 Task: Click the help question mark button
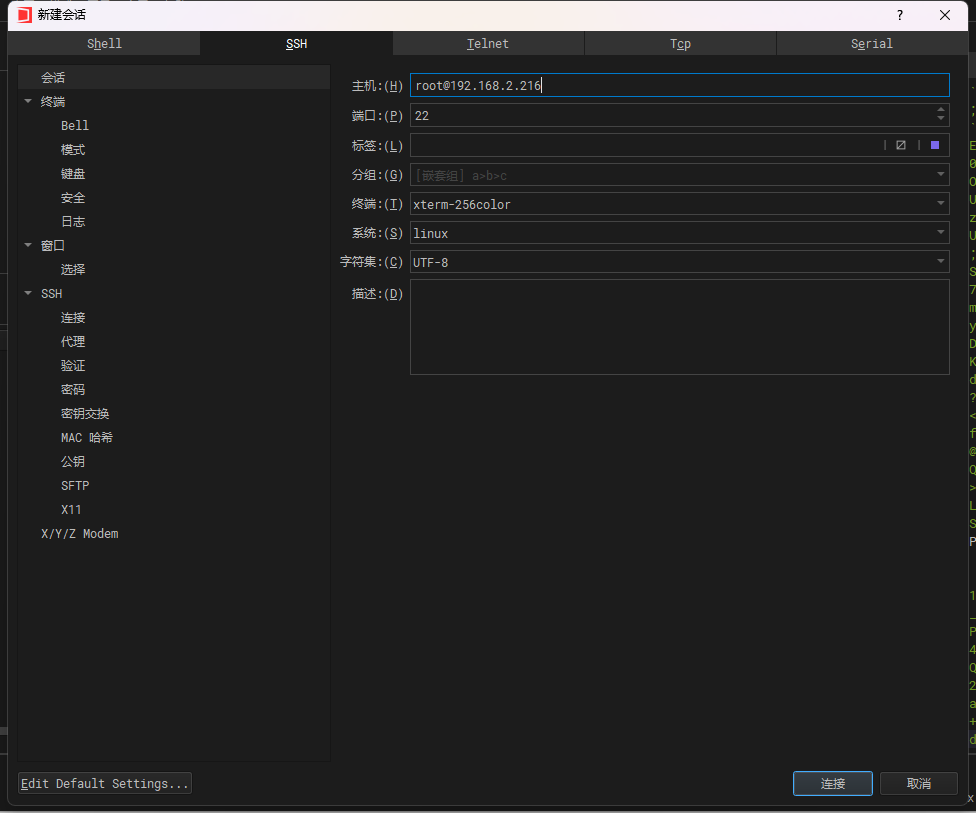[x=900, y=15]
